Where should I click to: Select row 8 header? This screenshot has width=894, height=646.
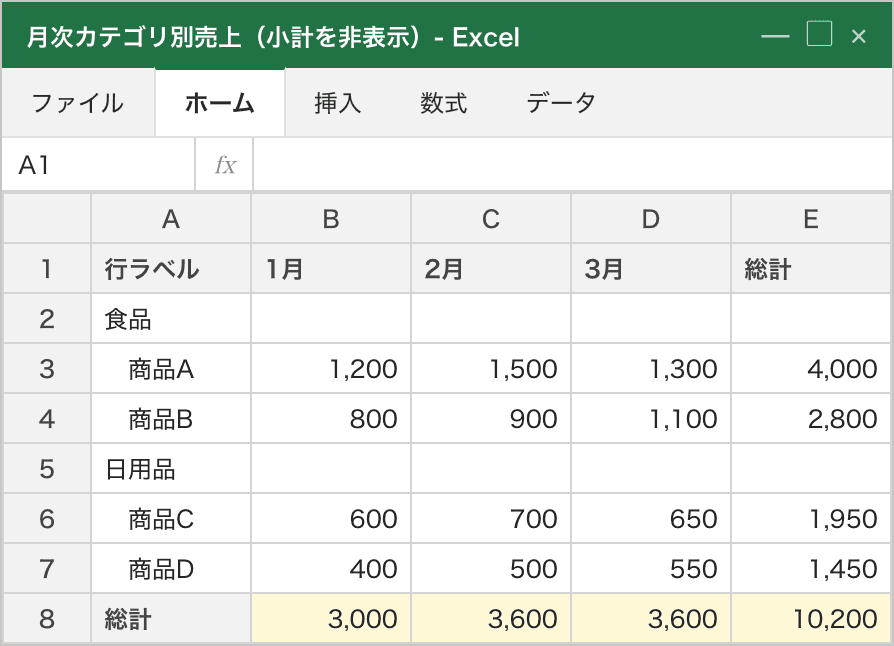[47, 619]
